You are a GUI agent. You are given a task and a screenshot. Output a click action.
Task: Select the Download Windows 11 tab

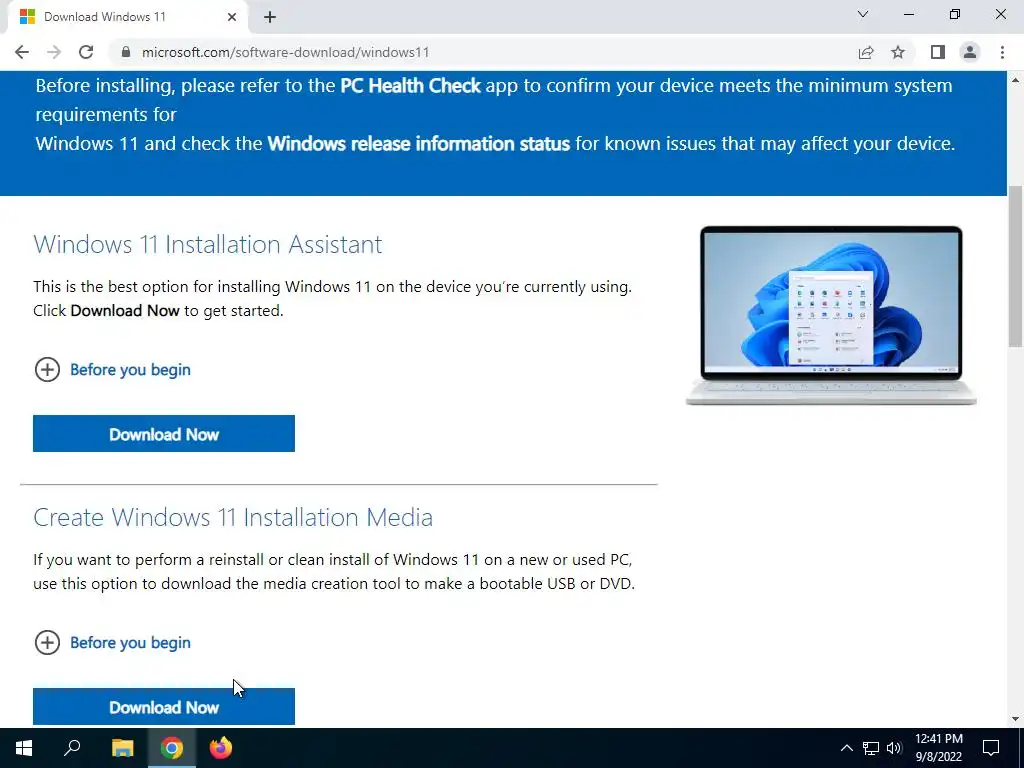[x=128, y=17]
